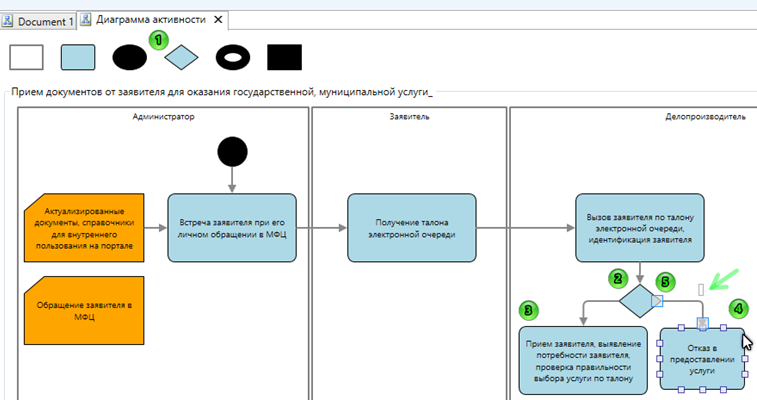Select activity 'Прием заявителя, выявление потребности'
This screenshot has height=400, width=757.
coord(583,360)
